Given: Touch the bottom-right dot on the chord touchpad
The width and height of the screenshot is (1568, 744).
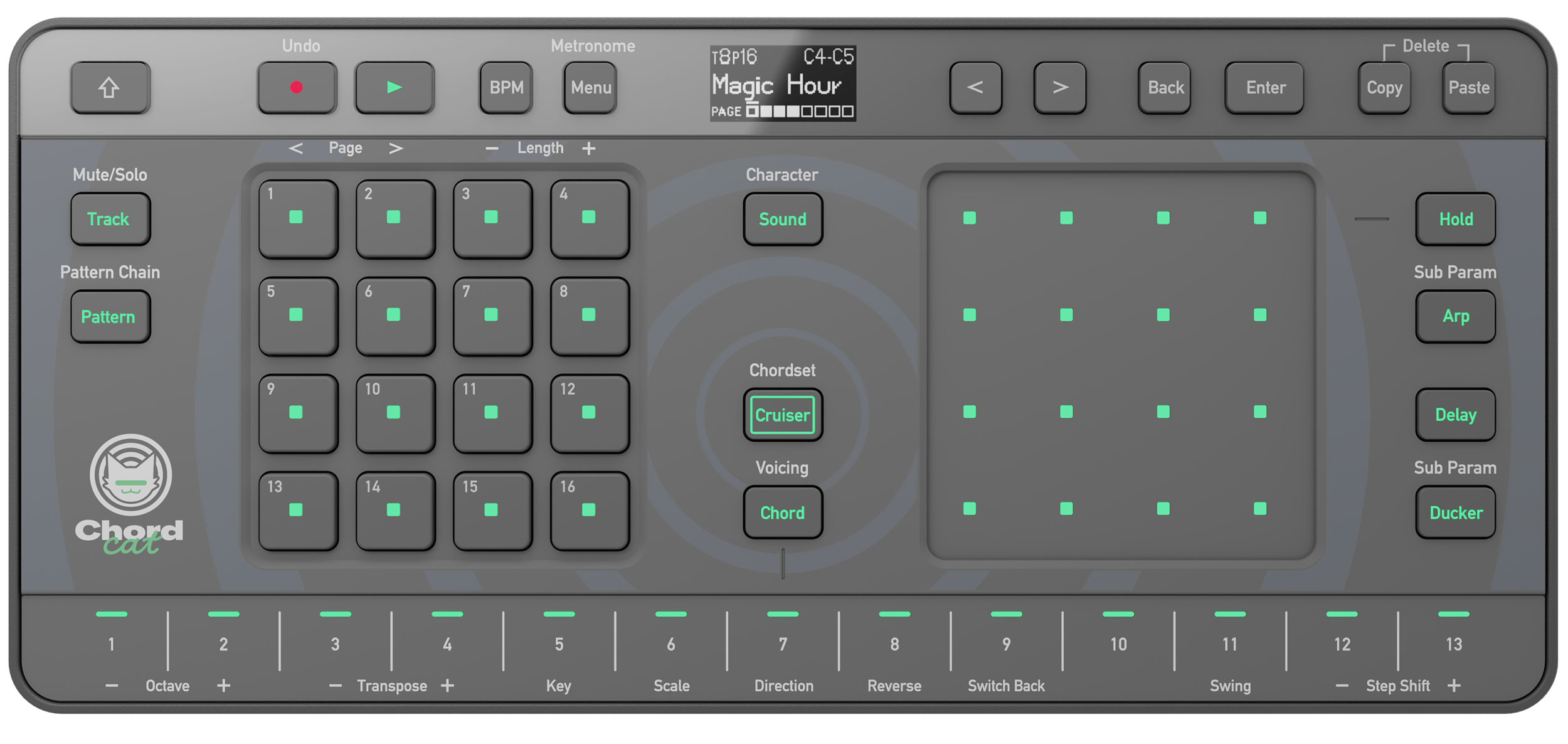Looking at the screenshot, I should (x=1260, y=508).
